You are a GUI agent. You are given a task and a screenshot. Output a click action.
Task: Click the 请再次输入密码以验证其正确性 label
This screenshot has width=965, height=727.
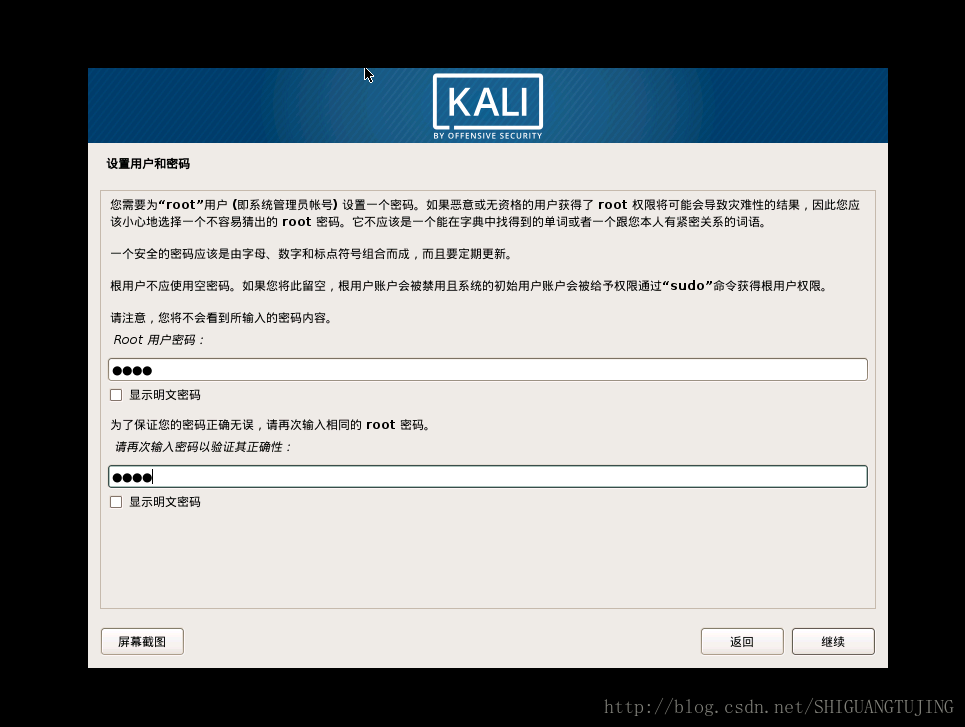point(202,447)
